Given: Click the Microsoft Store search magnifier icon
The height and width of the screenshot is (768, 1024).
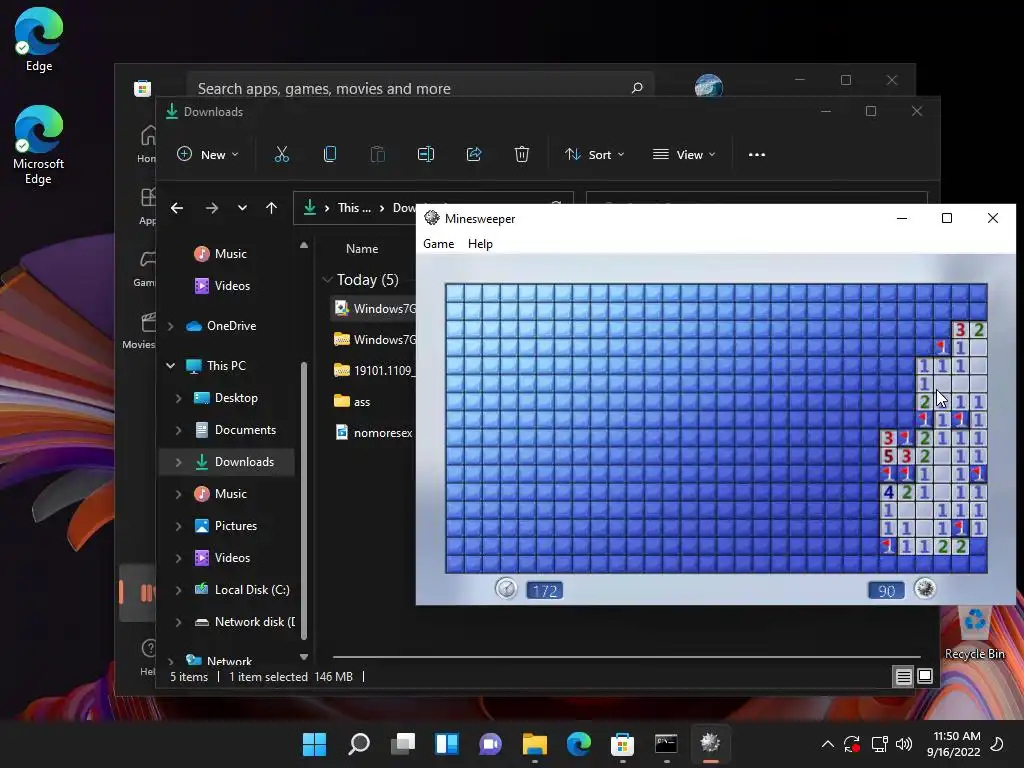Looking at the screenshot, I should pos(637,88).
